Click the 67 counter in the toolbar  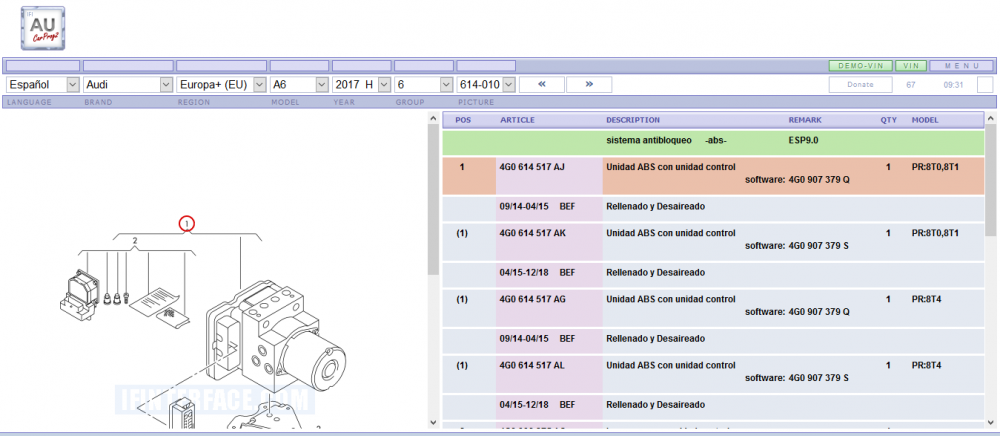911,84
